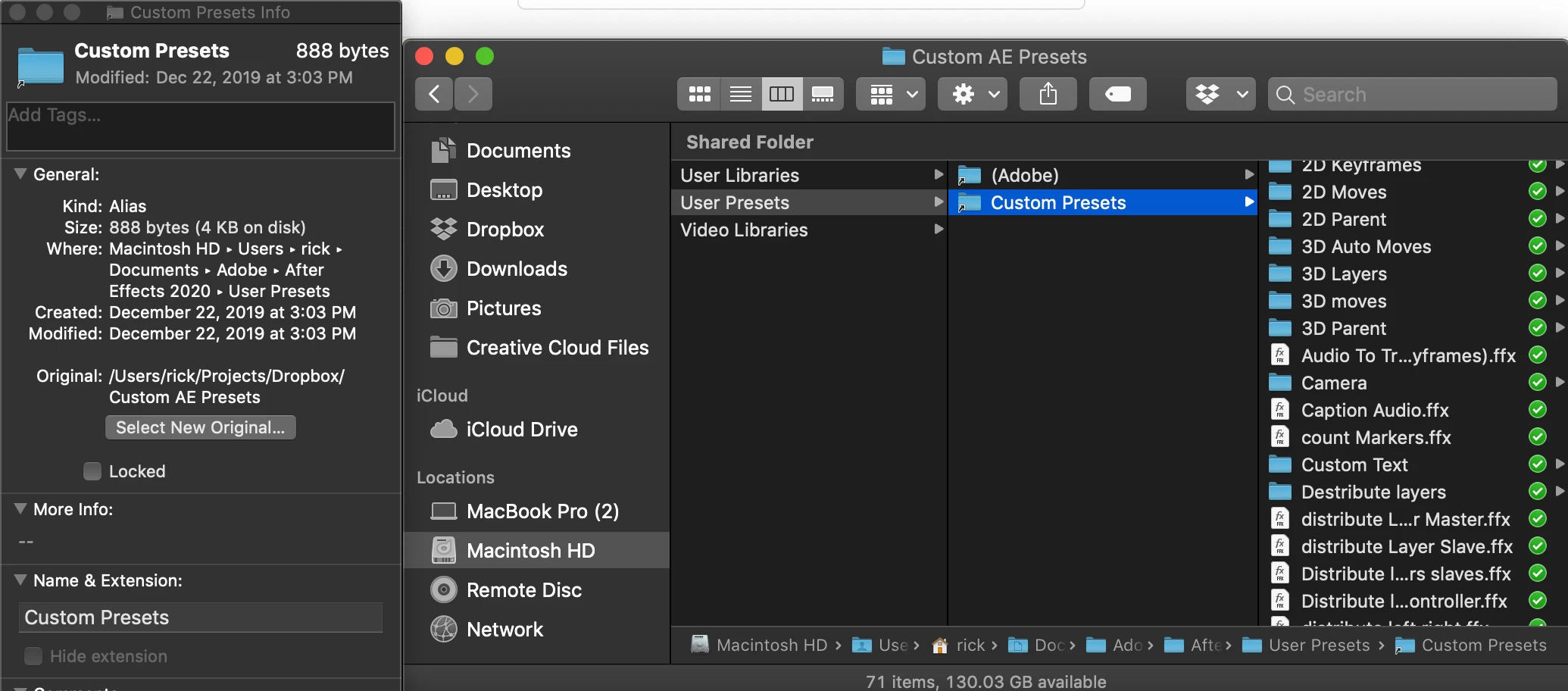
Task: Select Distribute l...ontroller.ffx file
Action: coord(1413,601)
